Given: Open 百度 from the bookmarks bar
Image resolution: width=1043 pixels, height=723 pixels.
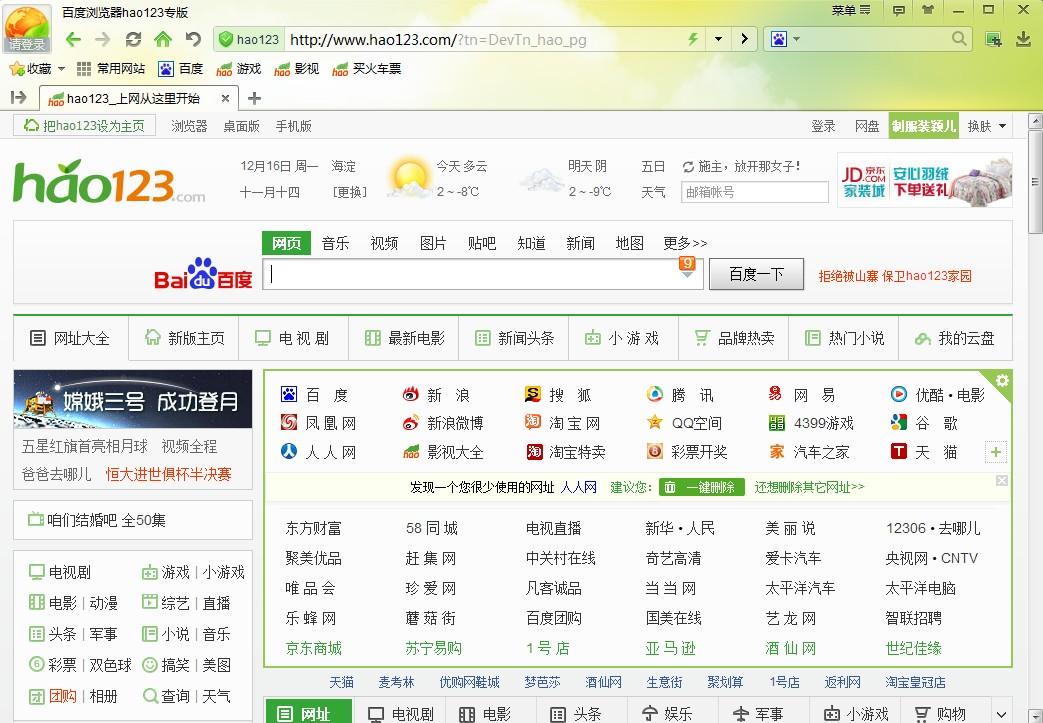Looking at the screenshot, I should pos(179,69).
